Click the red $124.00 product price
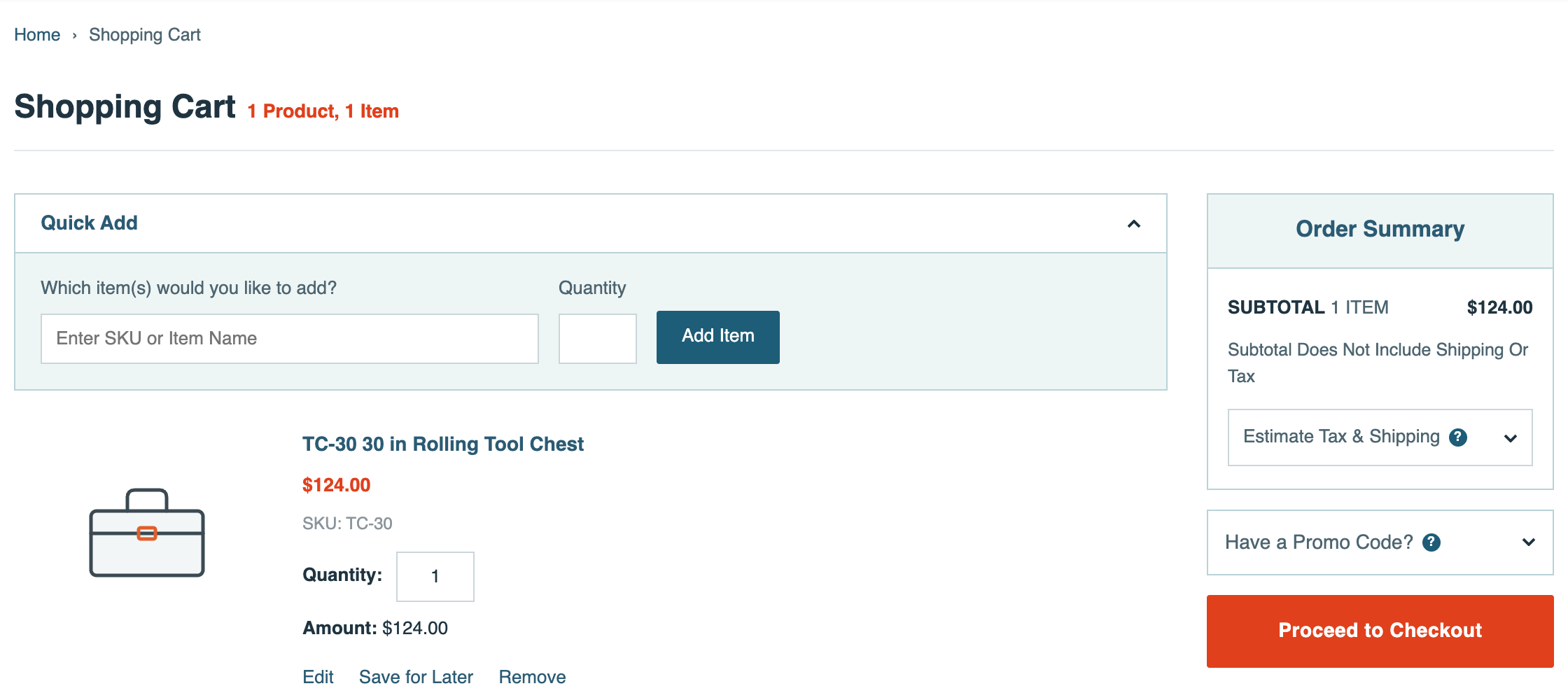This screenshot has width=1568, height=700. [x=336, y=484]
